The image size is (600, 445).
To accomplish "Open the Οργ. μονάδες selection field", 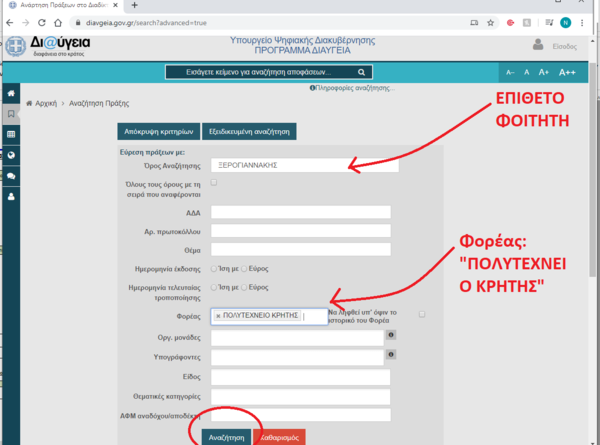I will tap(297, 337).
